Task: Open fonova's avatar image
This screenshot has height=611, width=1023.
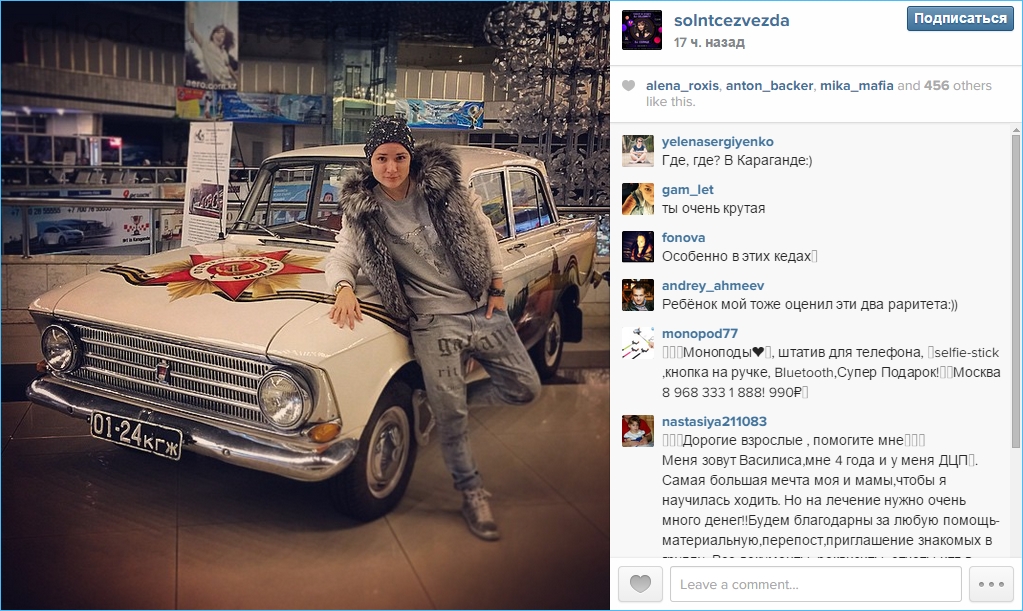Action: pos(637,247)
